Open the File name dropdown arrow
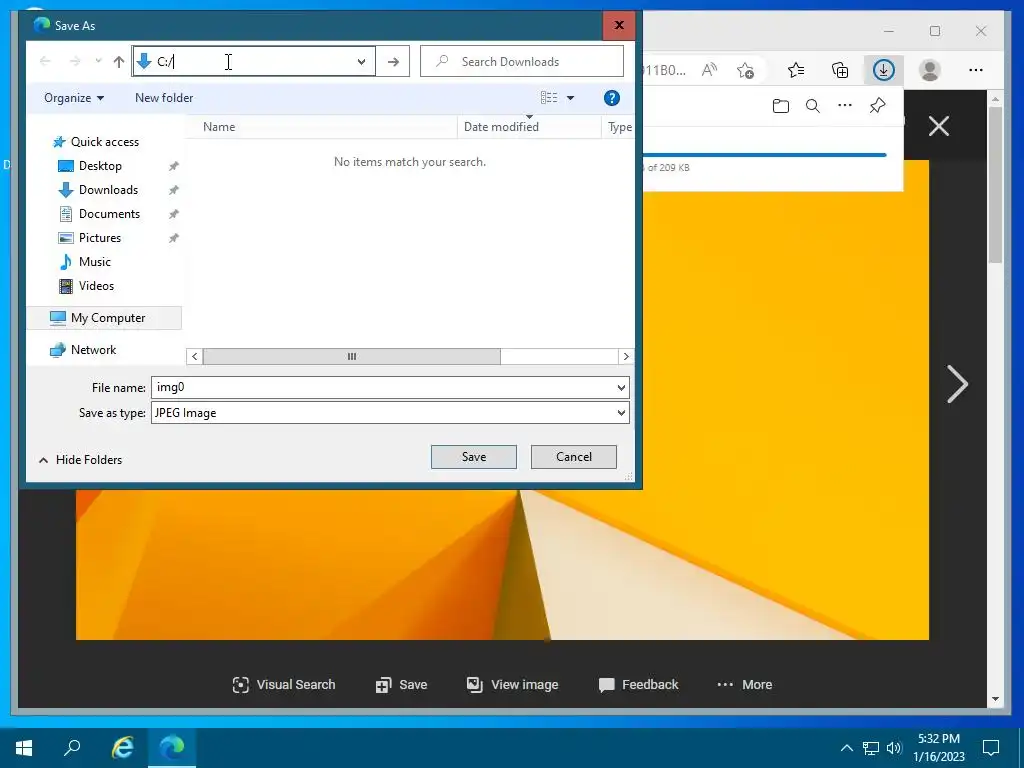 tap(621, 387)
